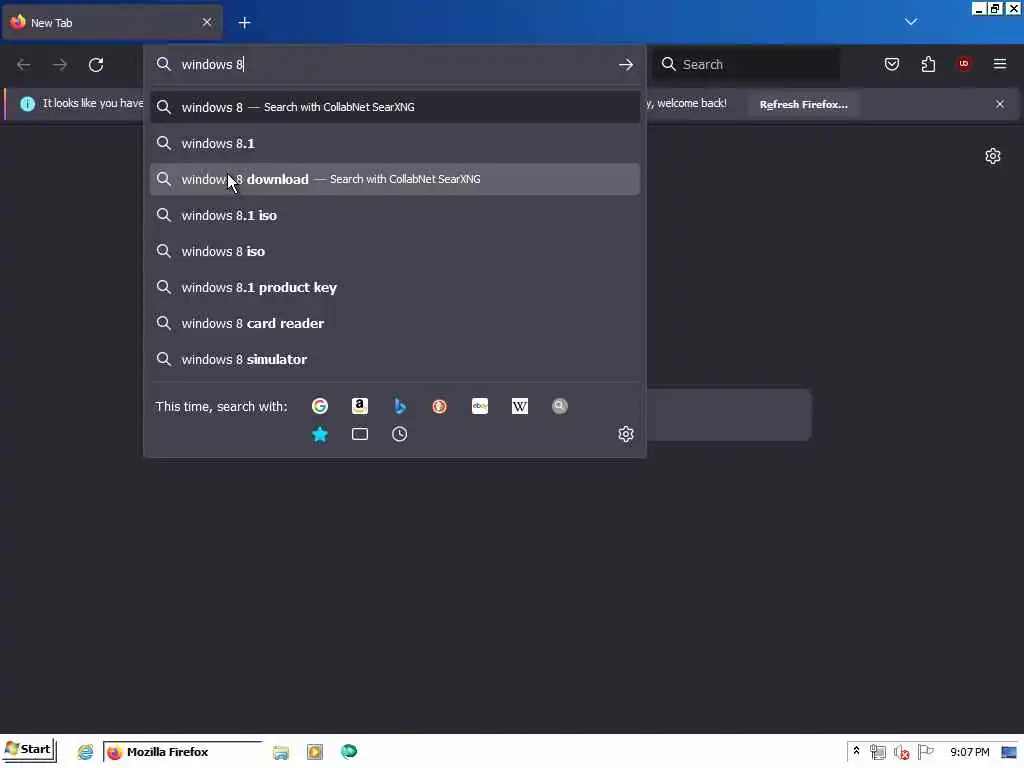The width and height of the screenshot is (1024, 768).
Task: Choose 'windows 8 simulator' suggestion
Action: 394,359
